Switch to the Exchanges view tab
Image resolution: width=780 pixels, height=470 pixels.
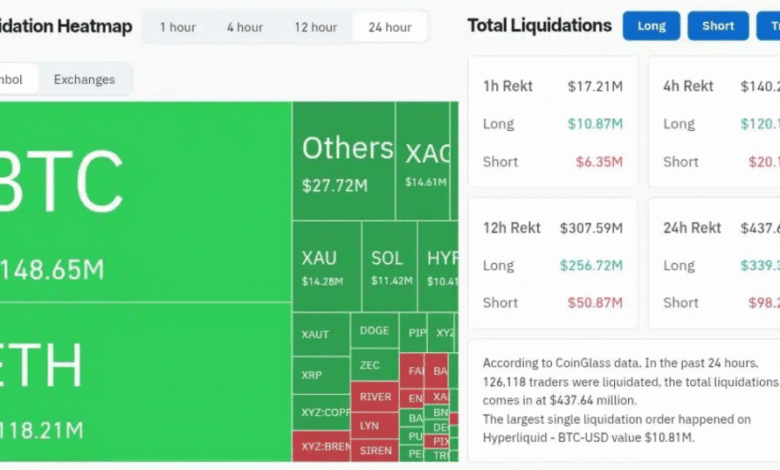coord(84,79)
